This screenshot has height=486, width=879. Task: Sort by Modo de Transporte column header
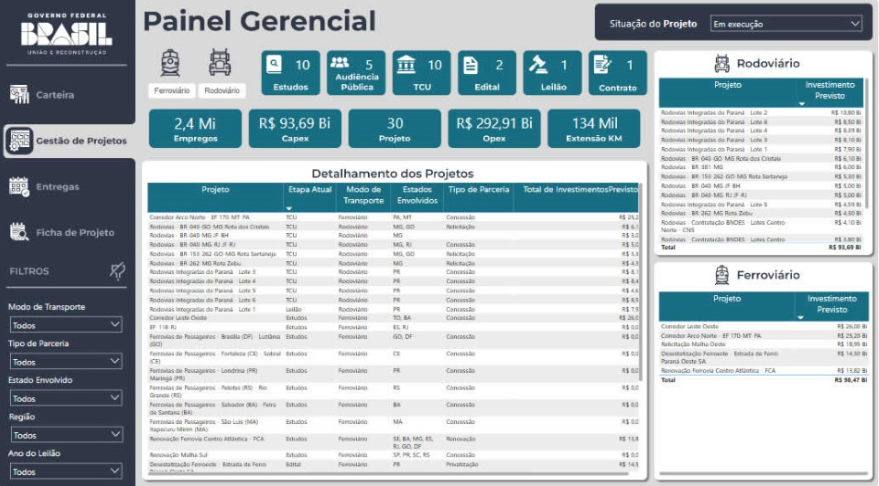coord(363,195)
